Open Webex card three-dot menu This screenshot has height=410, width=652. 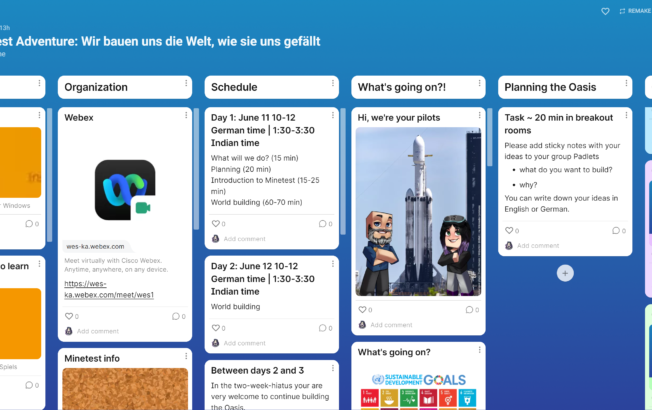point(186,116)
